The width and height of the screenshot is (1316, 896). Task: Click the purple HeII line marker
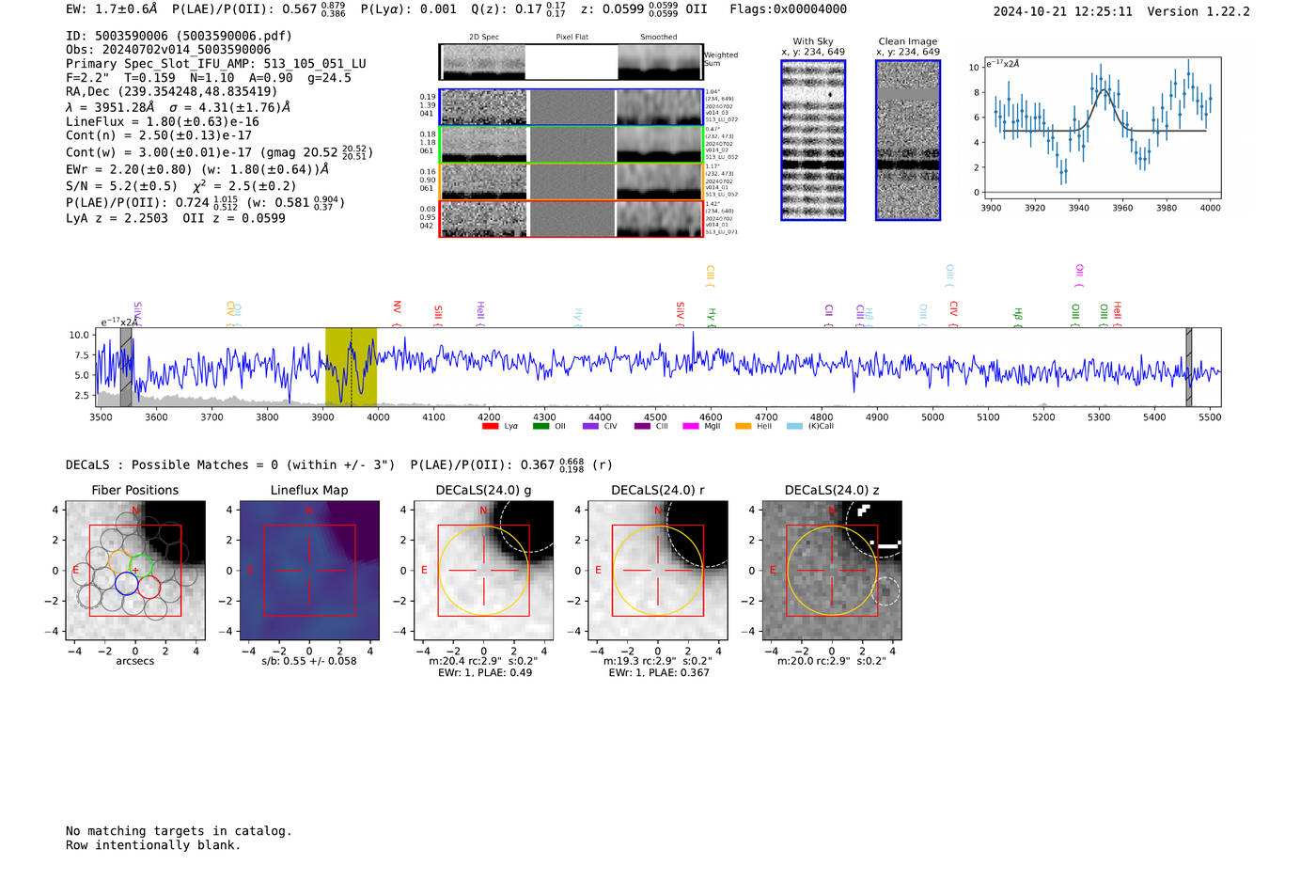pos(479,313)
